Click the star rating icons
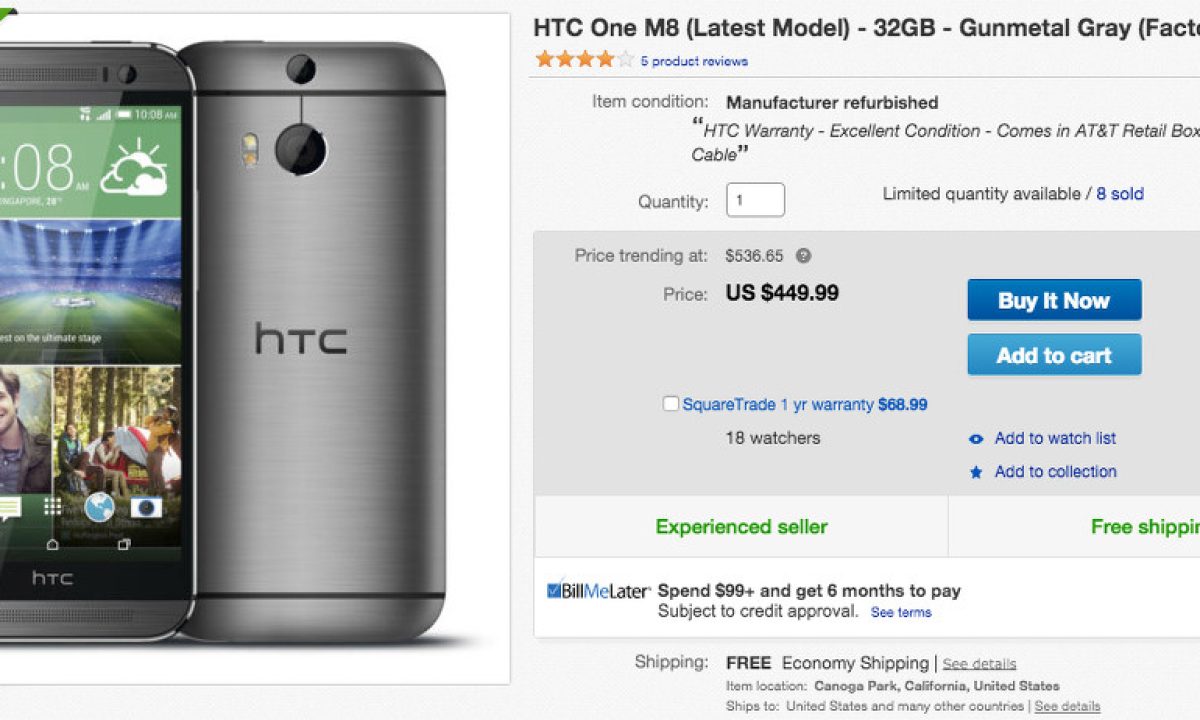 tap(584, 60)
